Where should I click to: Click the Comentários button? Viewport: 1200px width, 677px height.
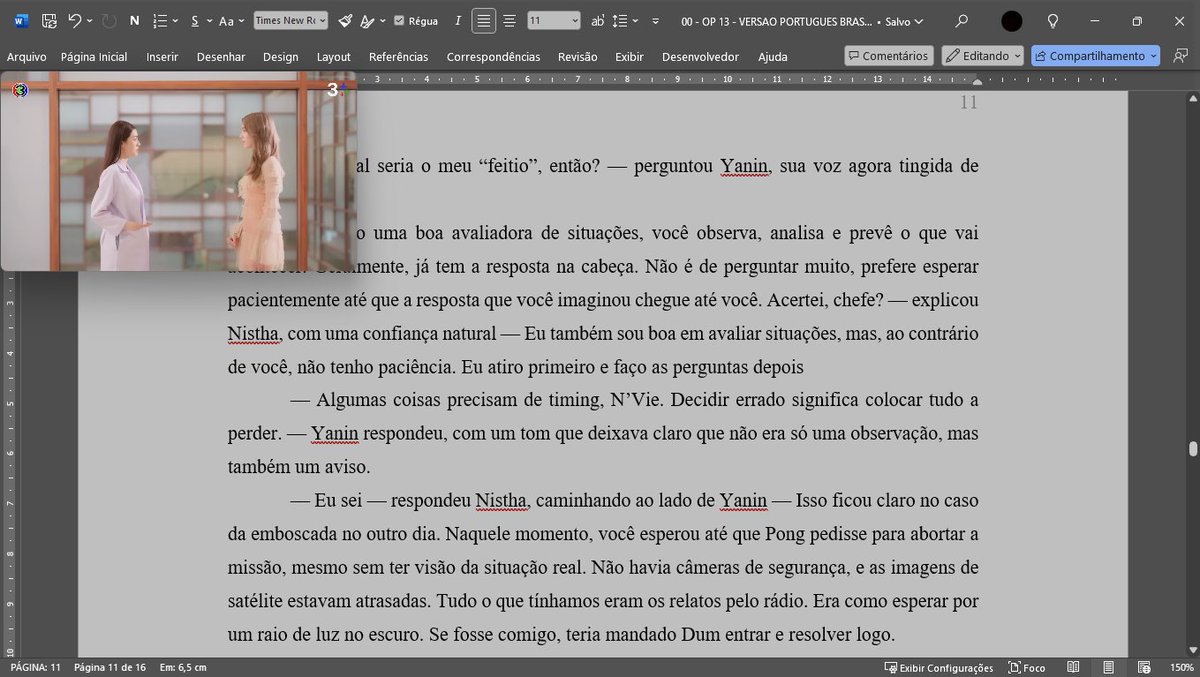click(889, 56)
